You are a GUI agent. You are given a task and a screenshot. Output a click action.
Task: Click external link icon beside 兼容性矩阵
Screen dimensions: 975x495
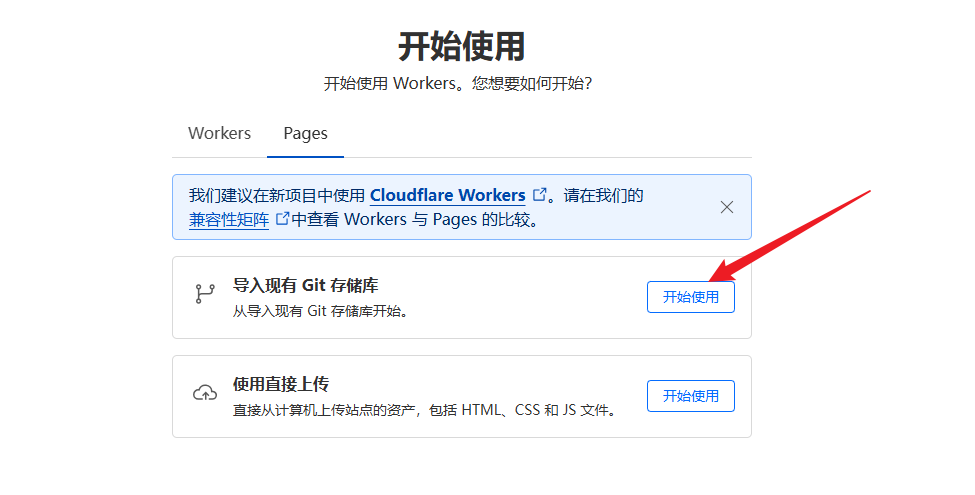[282, 219]
